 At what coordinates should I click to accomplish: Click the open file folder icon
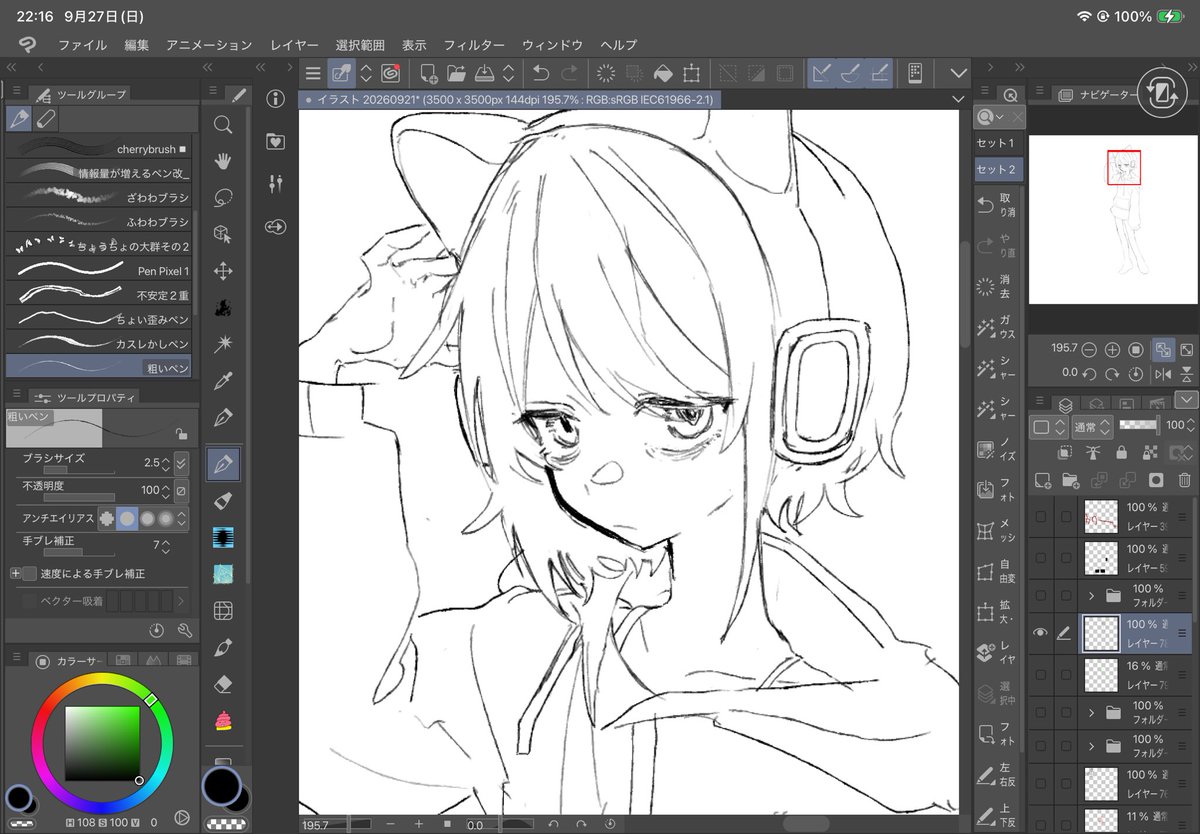click(x=457, y=73)
